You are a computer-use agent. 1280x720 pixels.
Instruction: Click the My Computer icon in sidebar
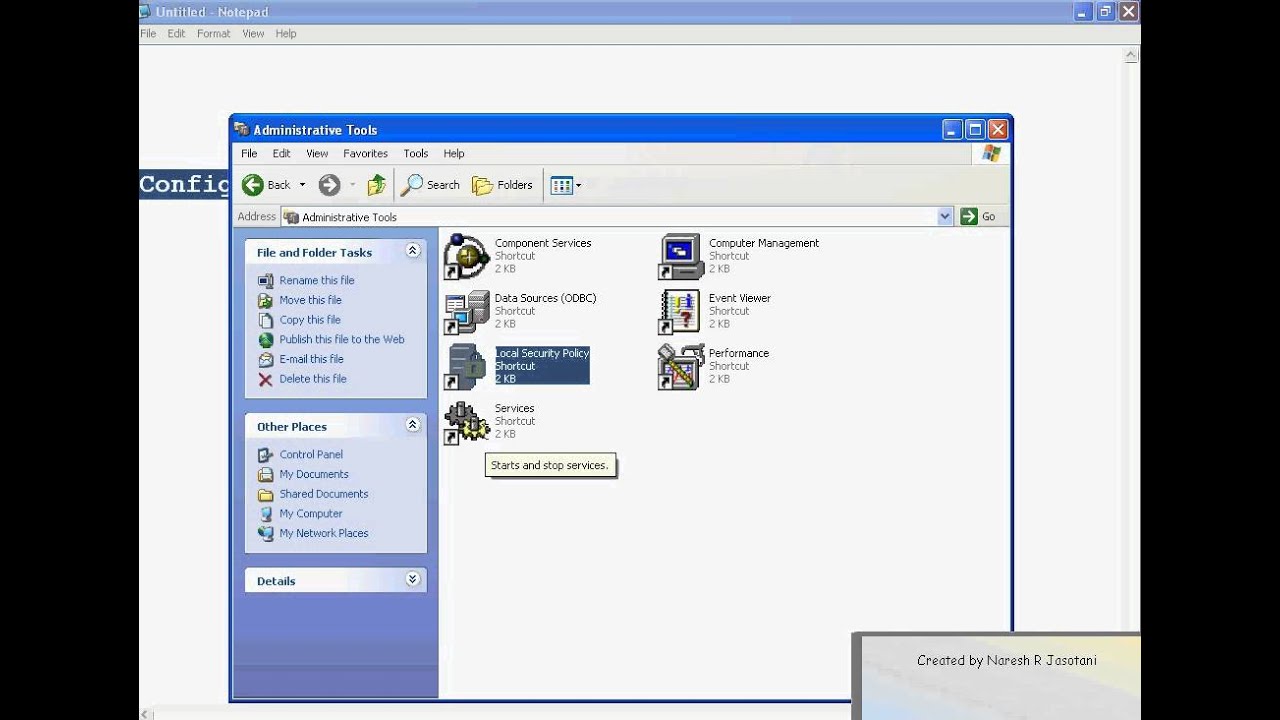(265, 513)
